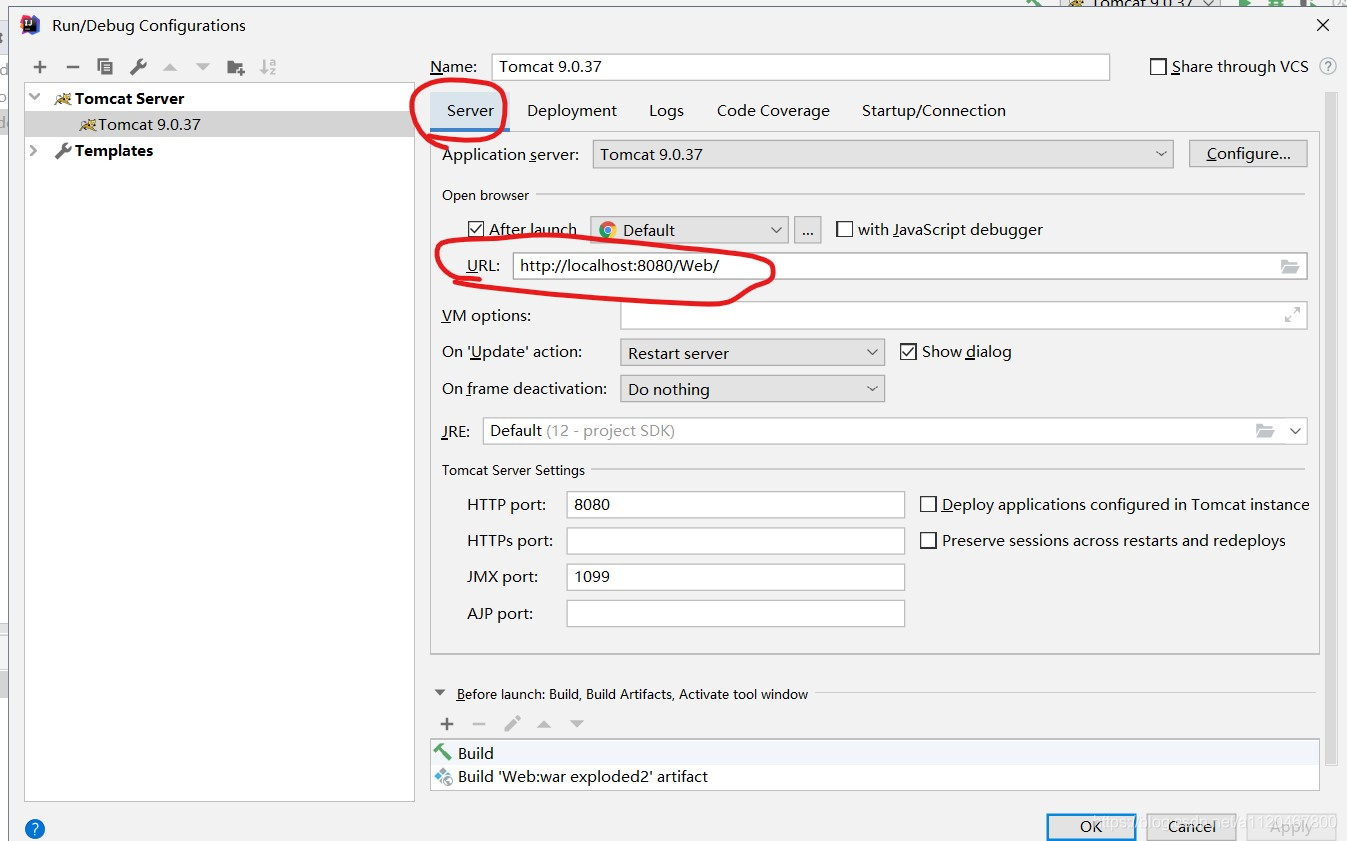Switch to the Startup/Connection tab

(x=934, y=110)
